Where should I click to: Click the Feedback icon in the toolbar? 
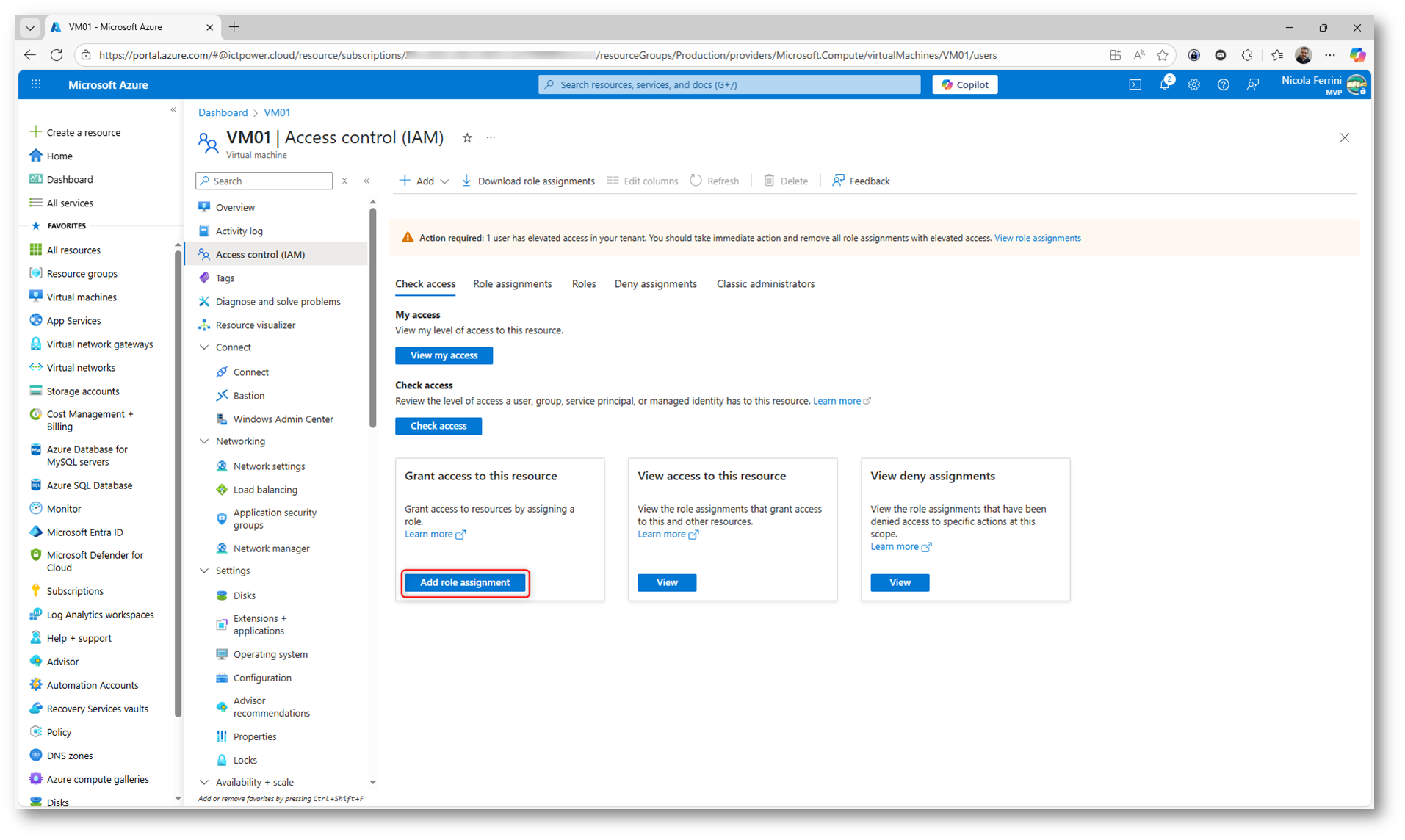click(838, 181)
